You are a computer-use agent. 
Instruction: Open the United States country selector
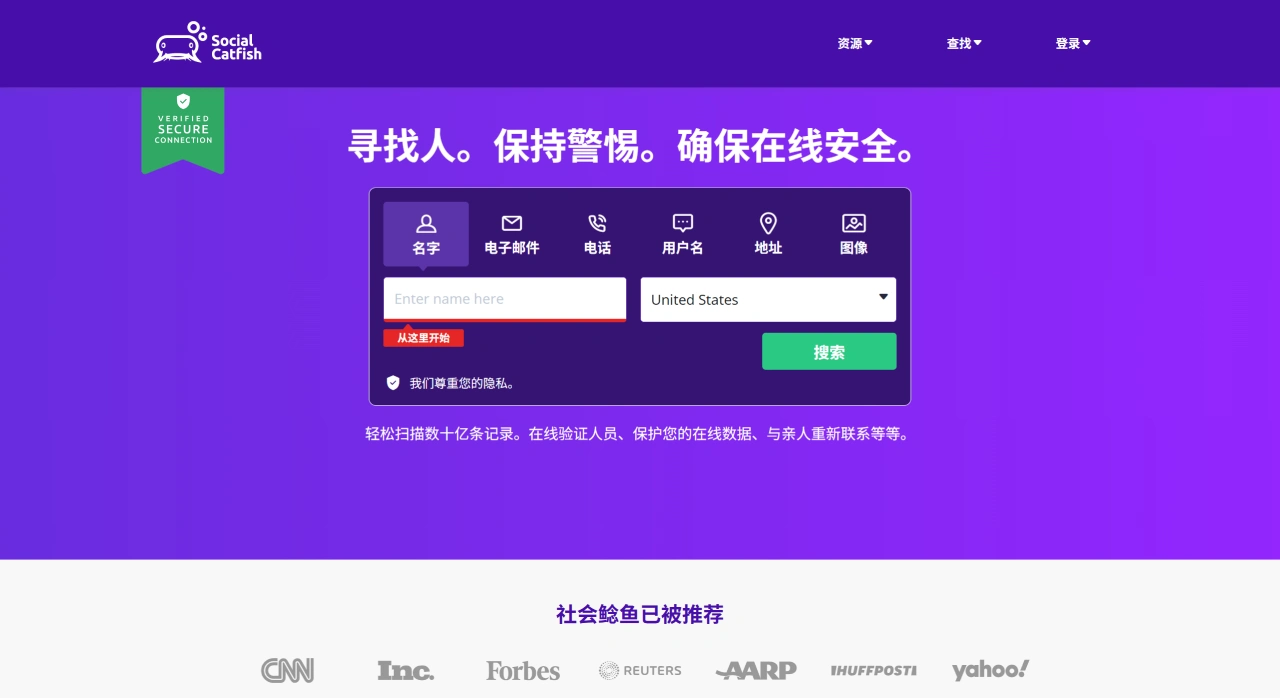[x=768, y=299]
